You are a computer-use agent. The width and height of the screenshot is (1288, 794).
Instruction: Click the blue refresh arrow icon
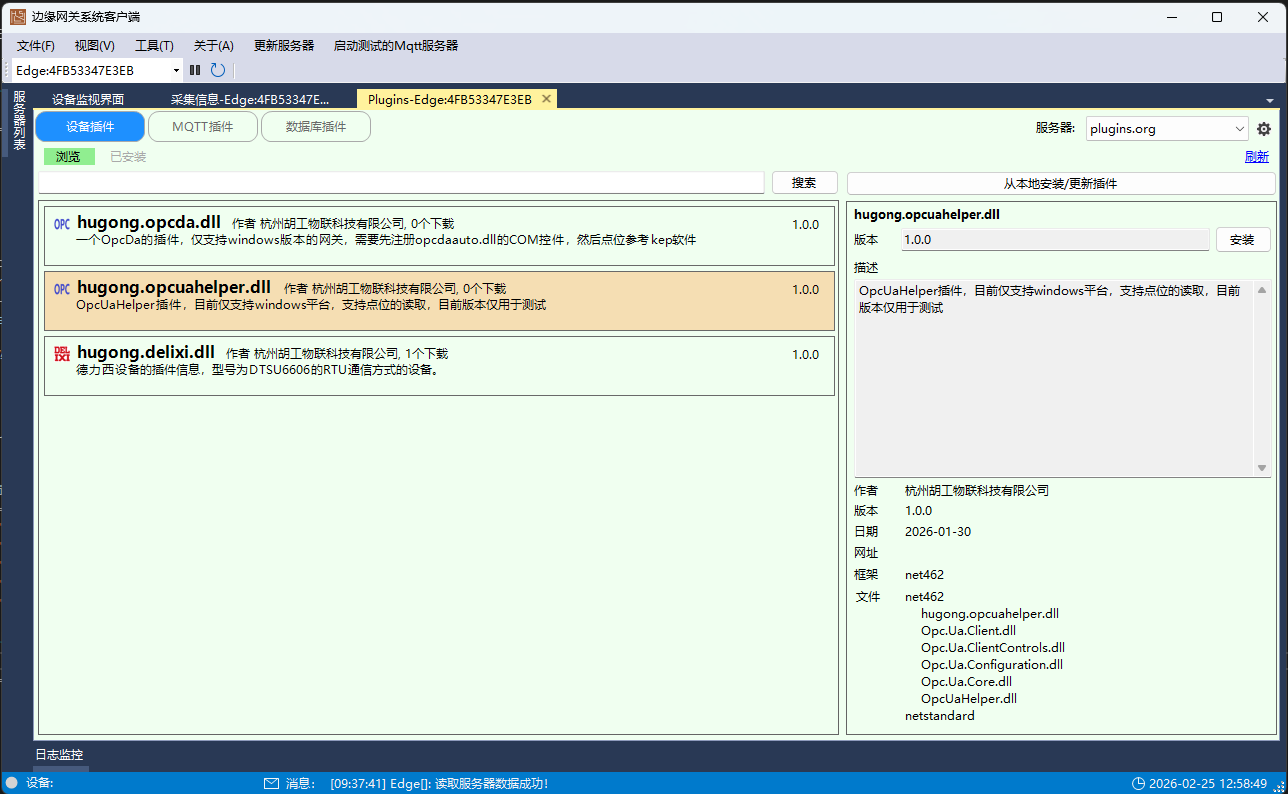217,70
